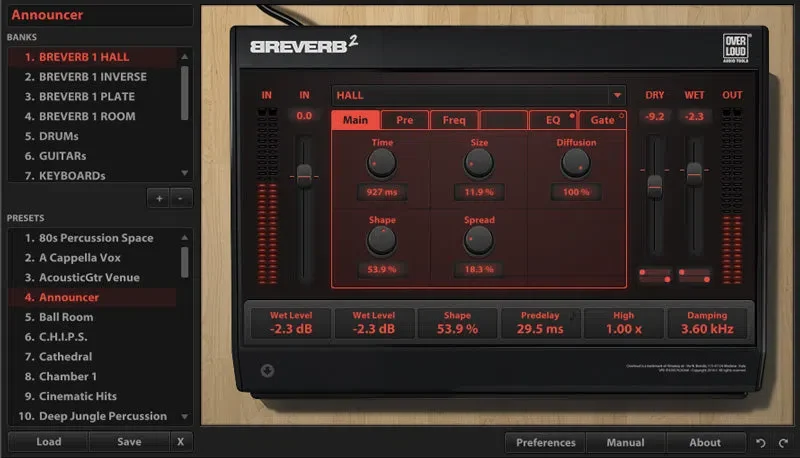Screen dimensions: 800x458
Task: Click the Load button
Action: click(48, 442)
